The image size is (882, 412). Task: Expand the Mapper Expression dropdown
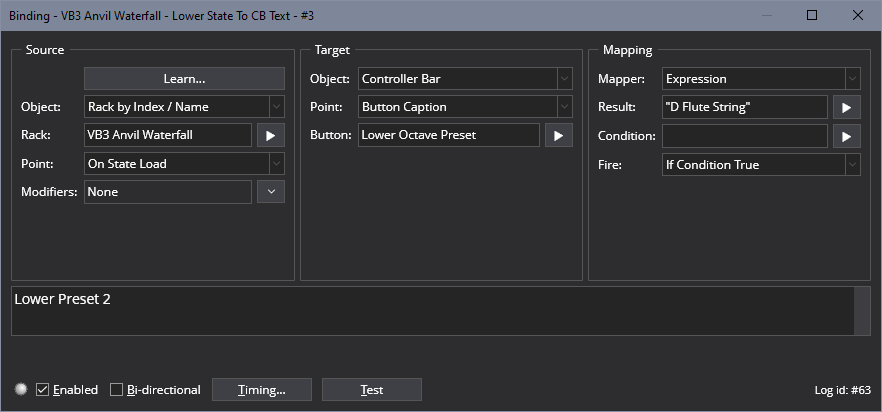tap(761, 79)
